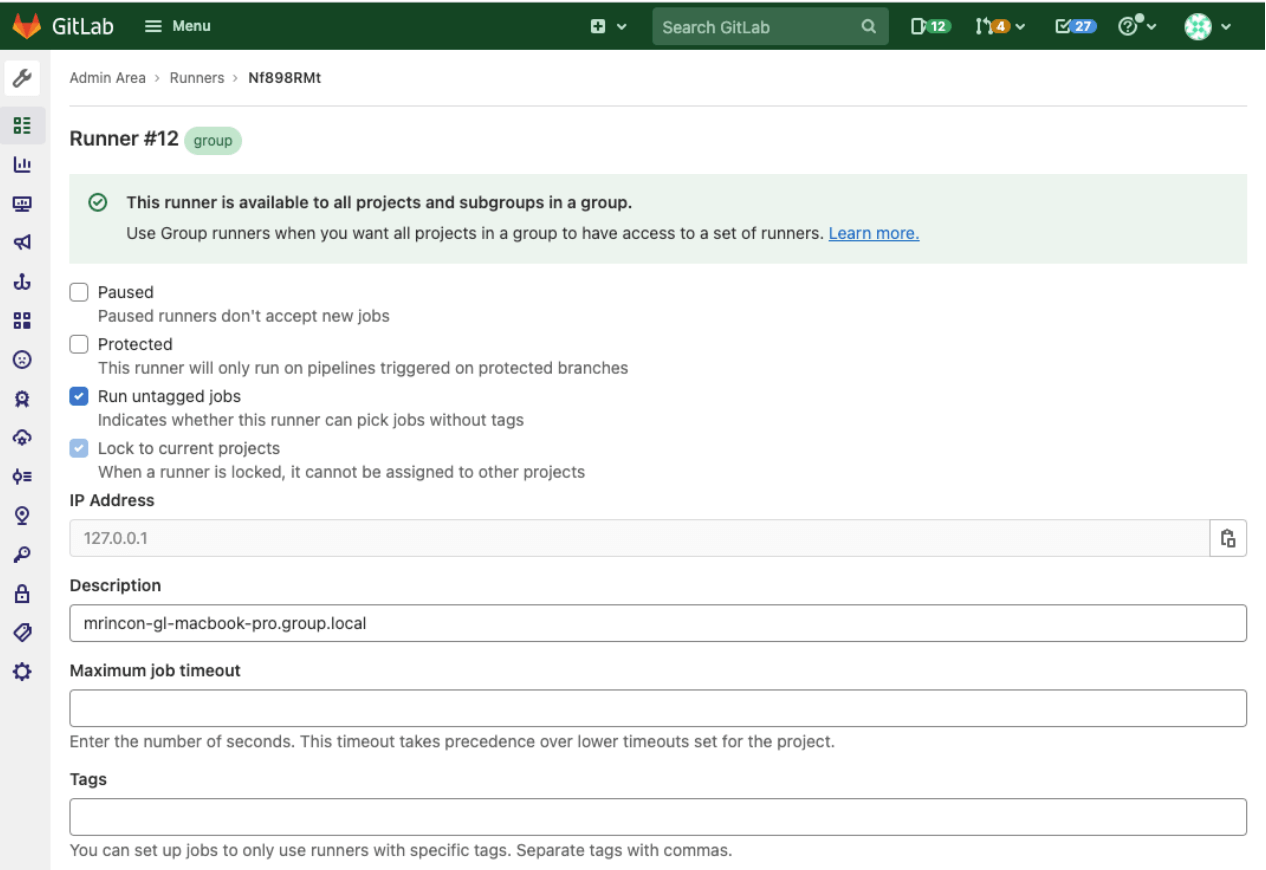The image size is (1266, 870).
Task: Enable the Paused checkbox
Action: [x=78, y=292]
